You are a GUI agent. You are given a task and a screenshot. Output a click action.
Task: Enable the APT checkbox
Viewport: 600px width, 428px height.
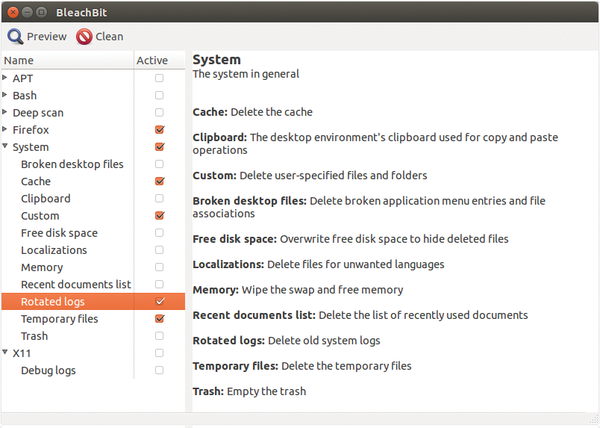(x=159, y=78)
